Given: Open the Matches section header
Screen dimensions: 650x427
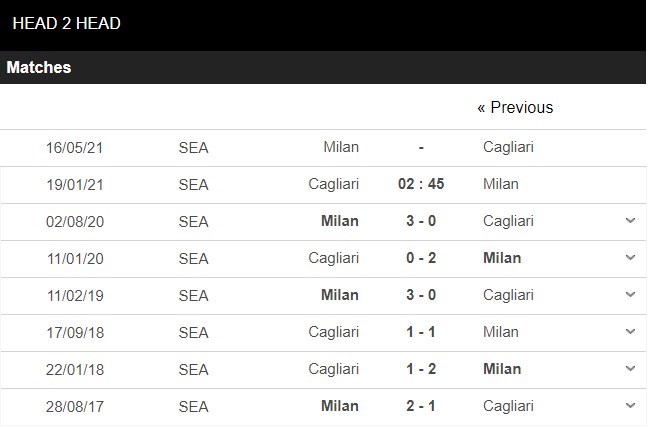Looking at the screenshot, I should click(39, 67).
